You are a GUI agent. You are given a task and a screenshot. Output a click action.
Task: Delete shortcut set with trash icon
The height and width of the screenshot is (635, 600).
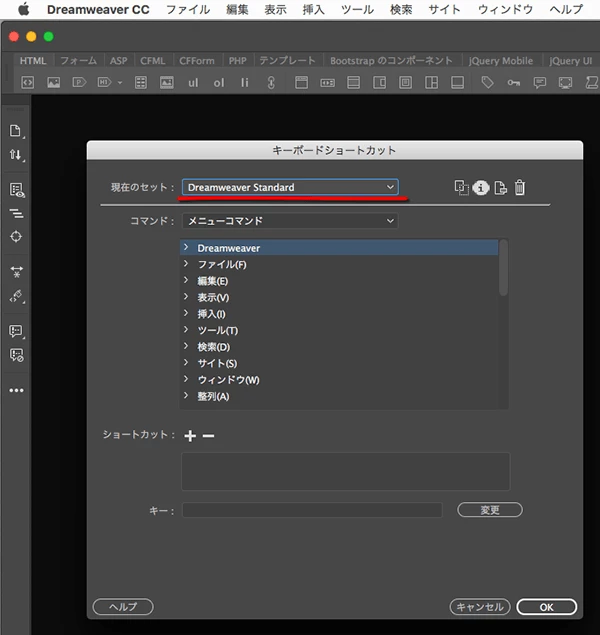520,188
